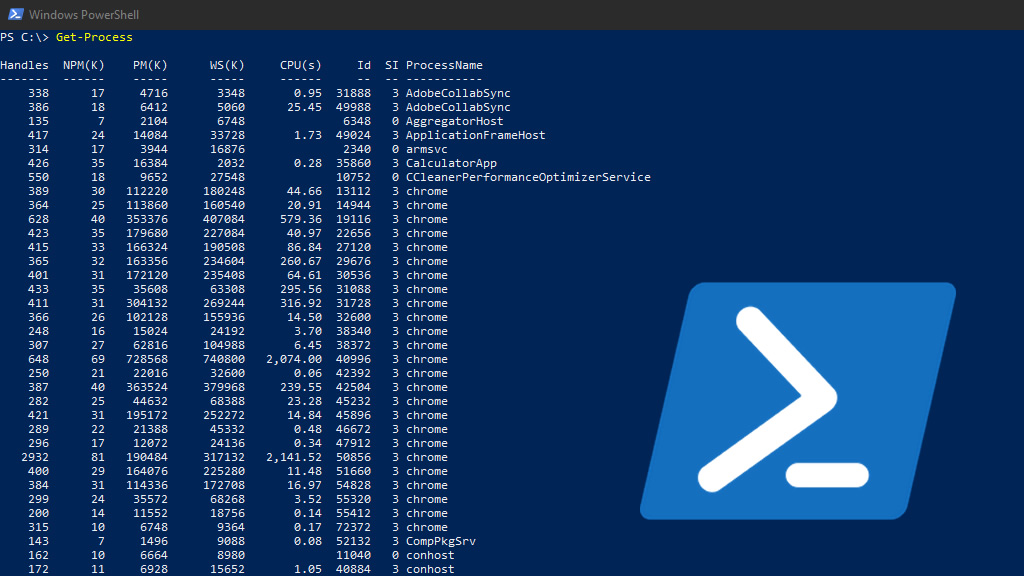Click the process Id 54828
Viewport: 1024px width, 576px height.
353,485
